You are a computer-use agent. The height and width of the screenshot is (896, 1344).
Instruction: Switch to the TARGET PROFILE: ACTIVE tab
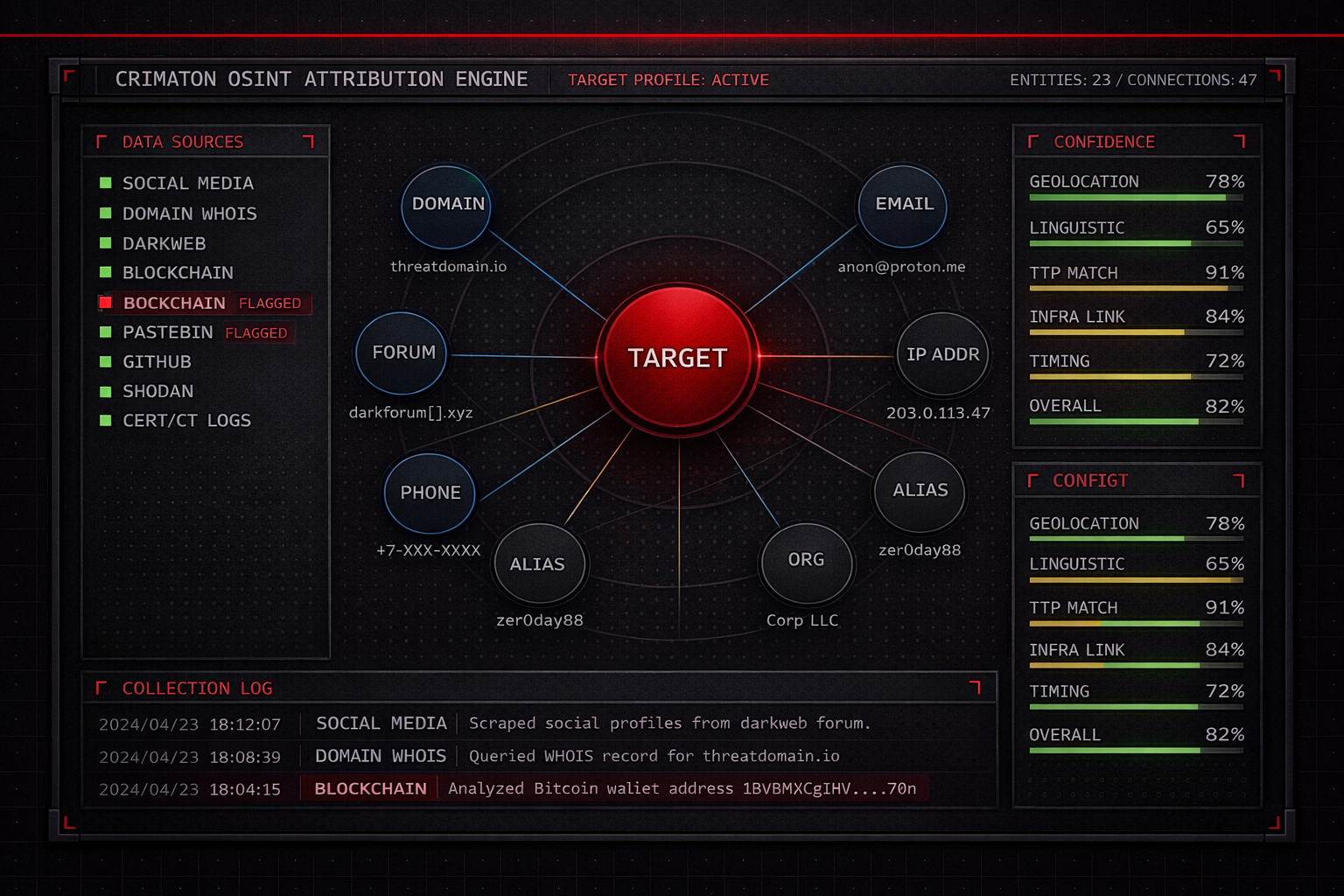click(668, 80)
